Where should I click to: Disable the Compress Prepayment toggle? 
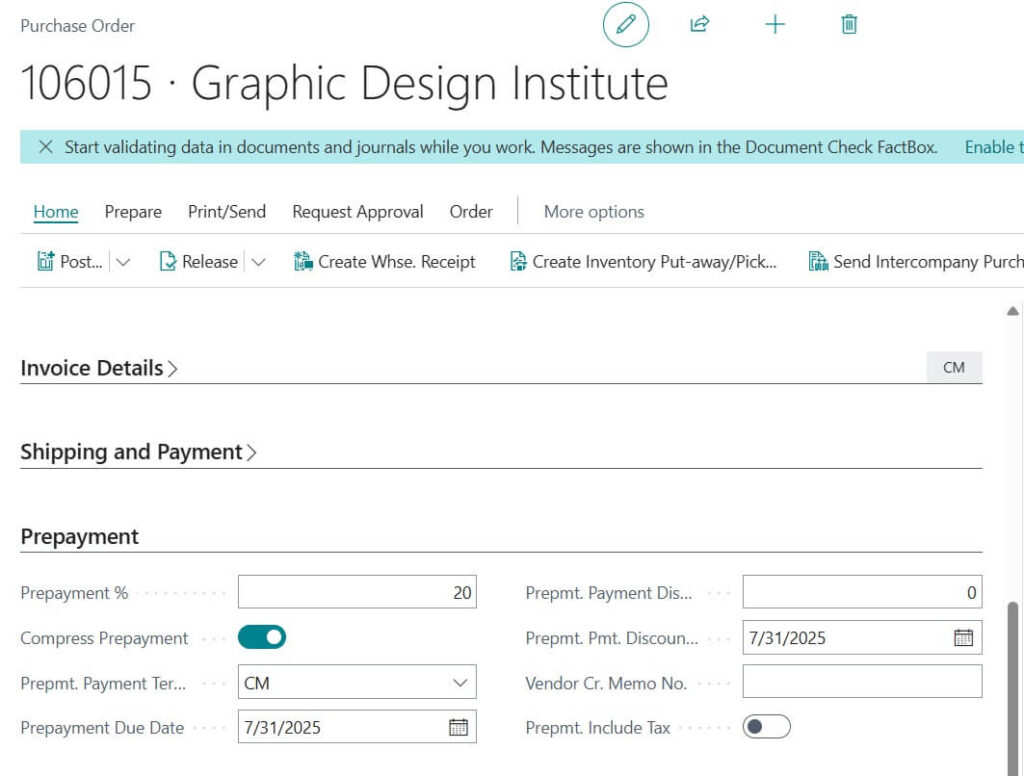tap(263, 636)
